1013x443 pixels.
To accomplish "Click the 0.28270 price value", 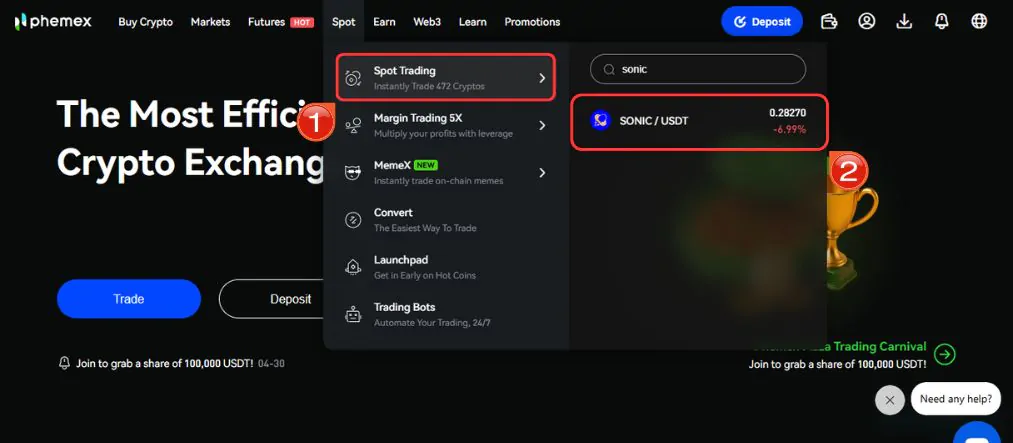I will tap(788, 113).
